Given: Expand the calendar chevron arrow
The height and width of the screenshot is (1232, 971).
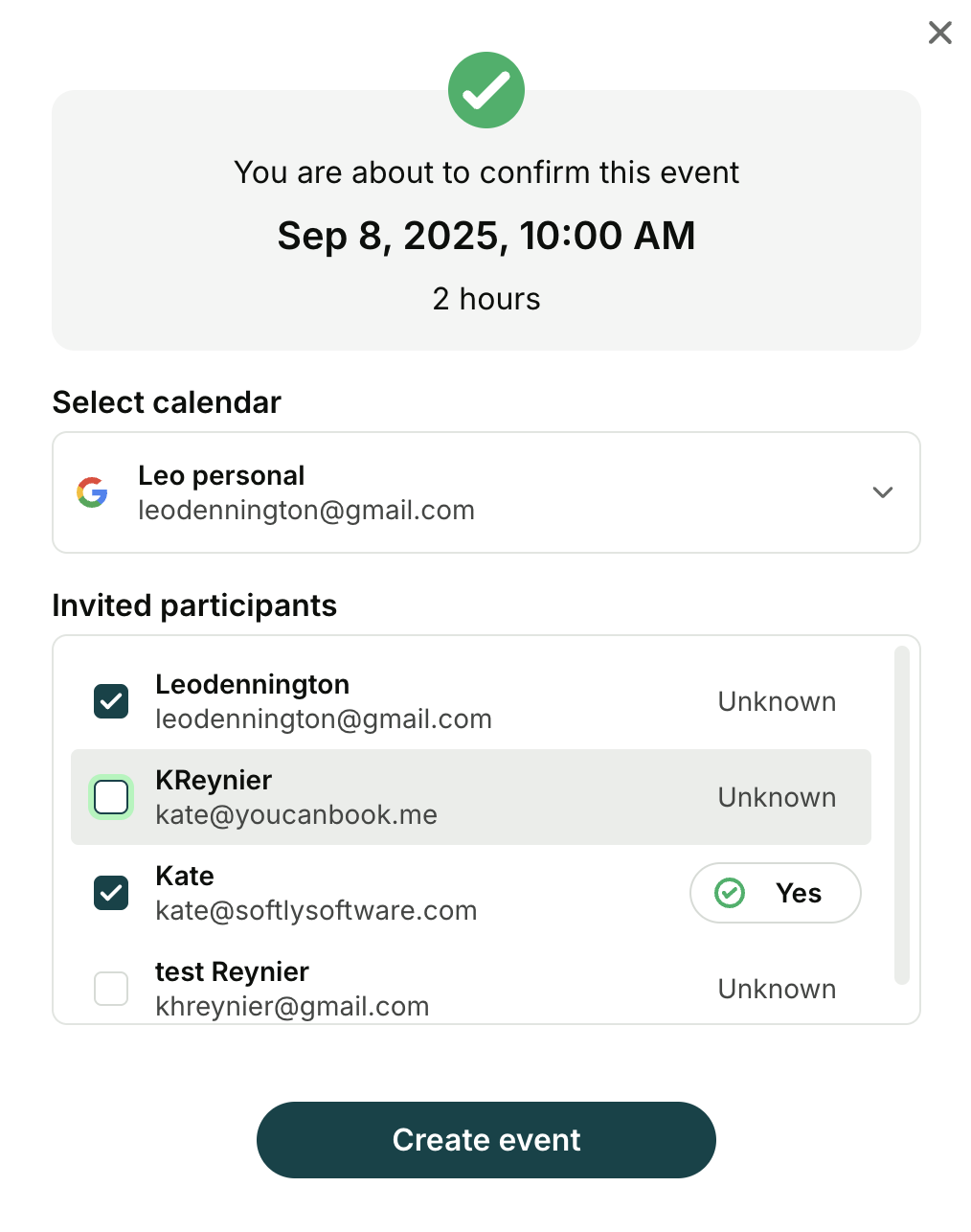Looking at the screenshot, I should [882, 492].
